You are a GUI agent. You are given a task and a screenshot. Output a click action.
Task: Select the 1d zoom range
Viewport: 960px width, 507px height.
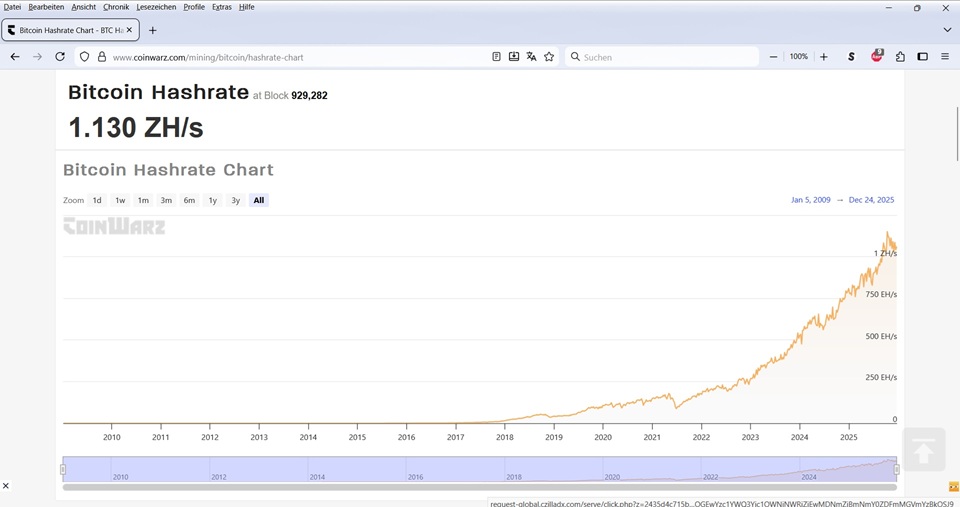coord(97,200)
